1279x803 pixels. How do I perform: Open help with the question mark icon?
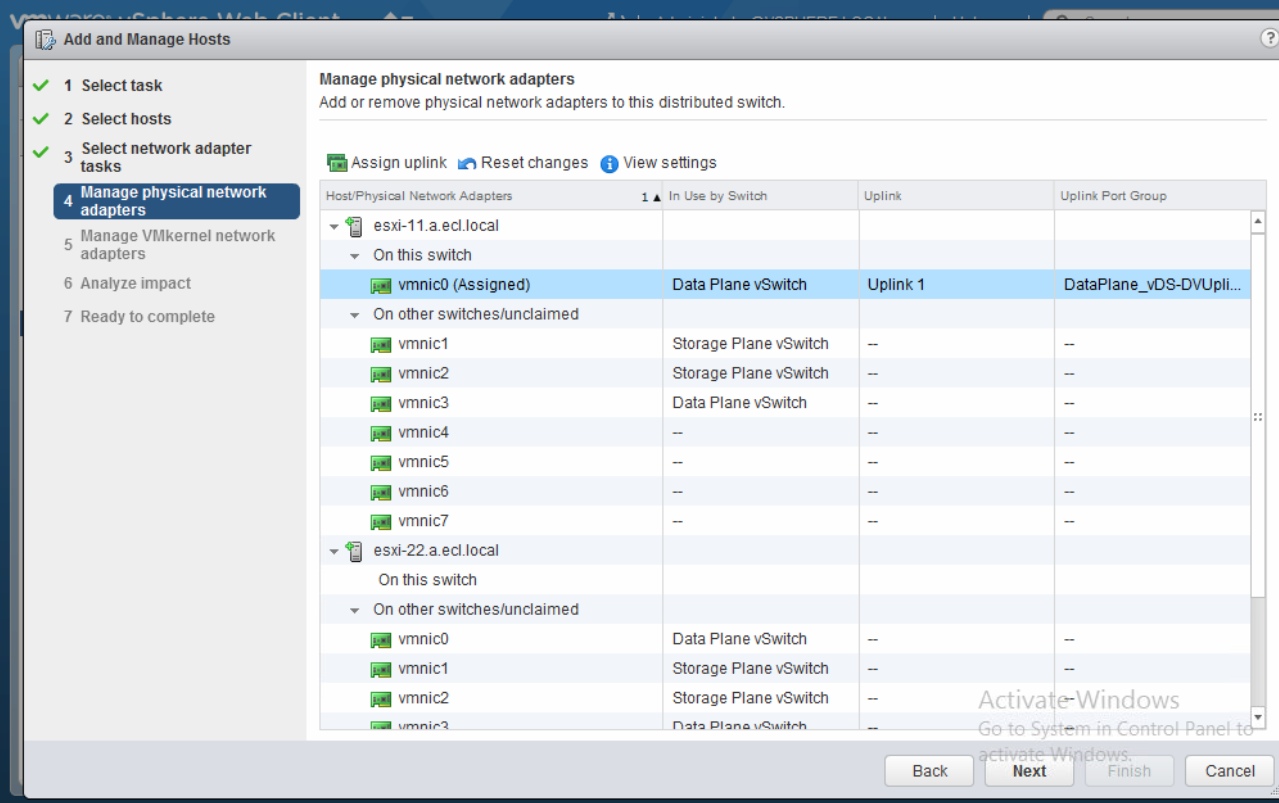click(x=1268, y=38)
